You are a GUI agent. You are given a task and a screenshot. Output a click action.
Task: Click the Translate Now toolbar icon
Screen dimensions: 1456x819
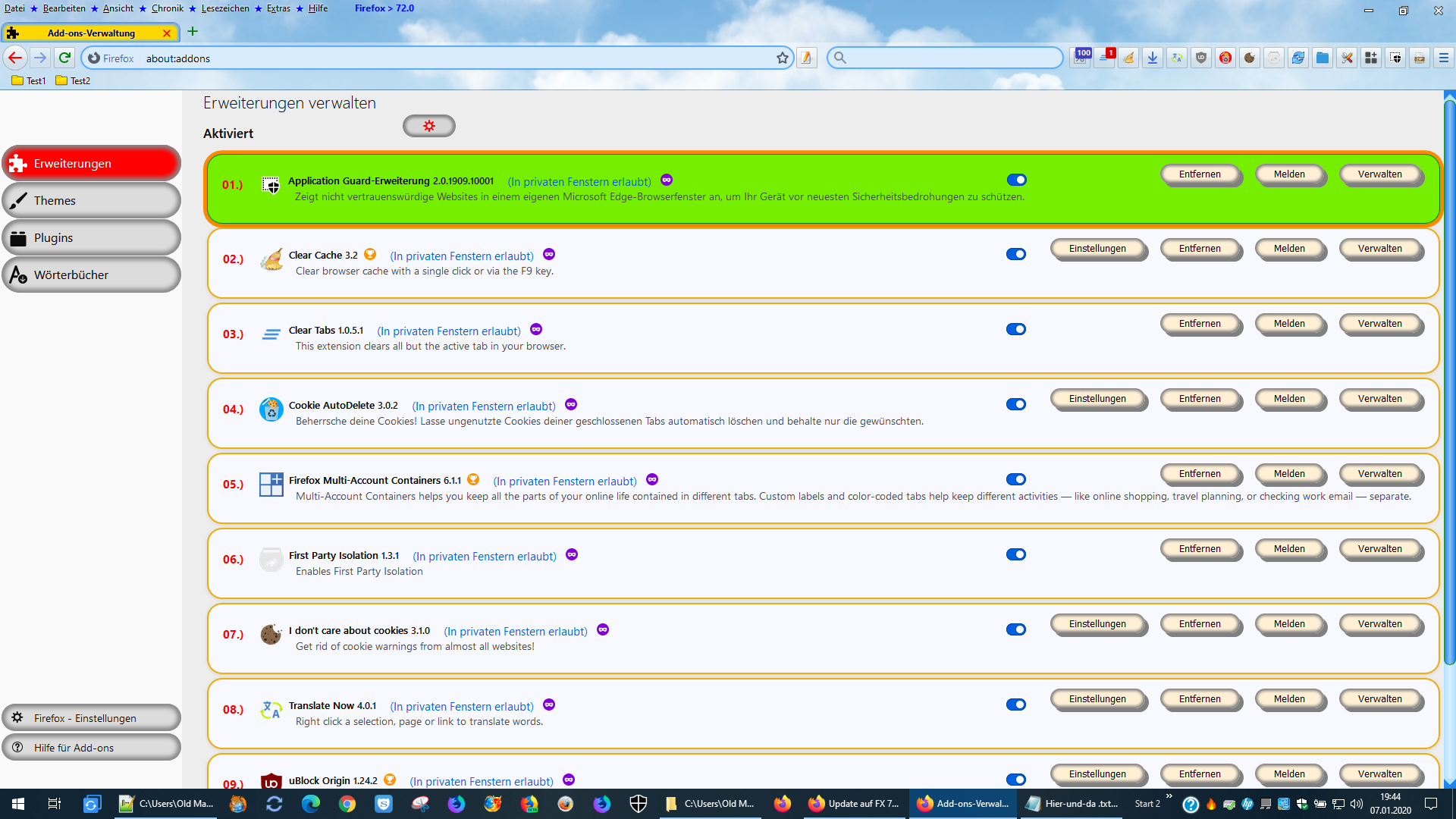coord(1177,58)
